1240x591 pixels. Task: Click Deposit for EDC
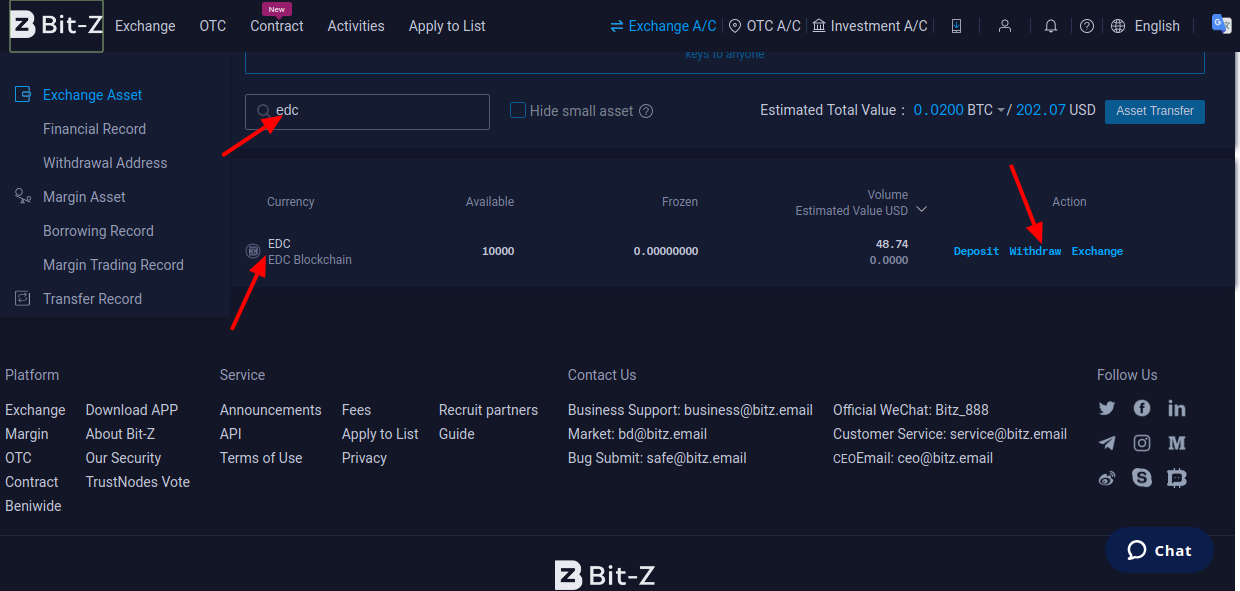(976, 251)
